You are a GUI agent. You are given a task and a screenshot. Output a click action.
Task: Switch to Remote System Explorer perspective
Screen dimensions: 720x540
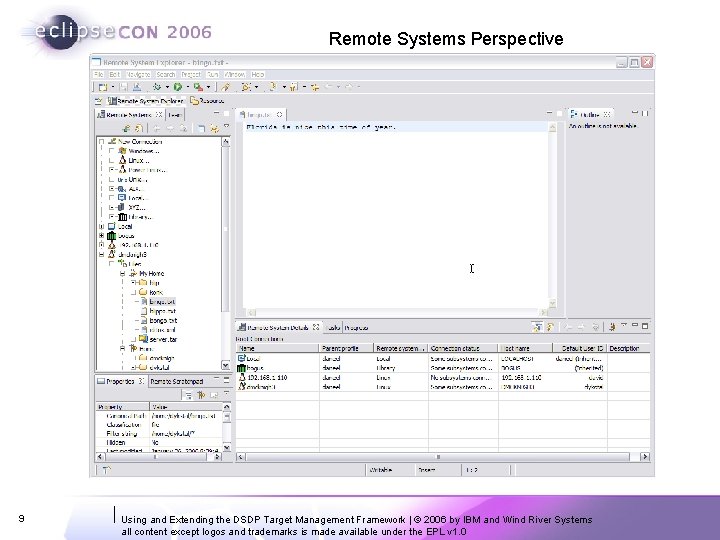click(146, 101)
